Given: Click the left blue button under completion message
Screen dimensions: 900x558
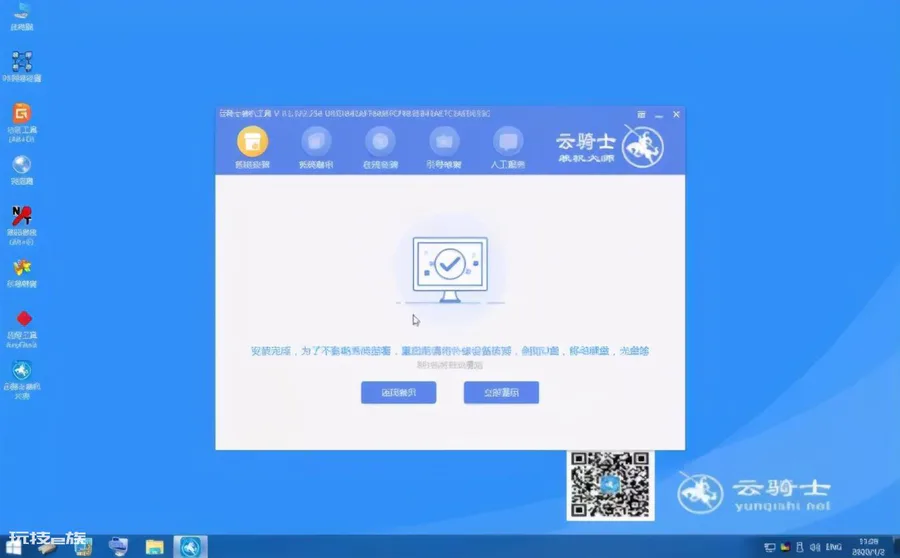Looking at the screenshot, I should (398, 393).
